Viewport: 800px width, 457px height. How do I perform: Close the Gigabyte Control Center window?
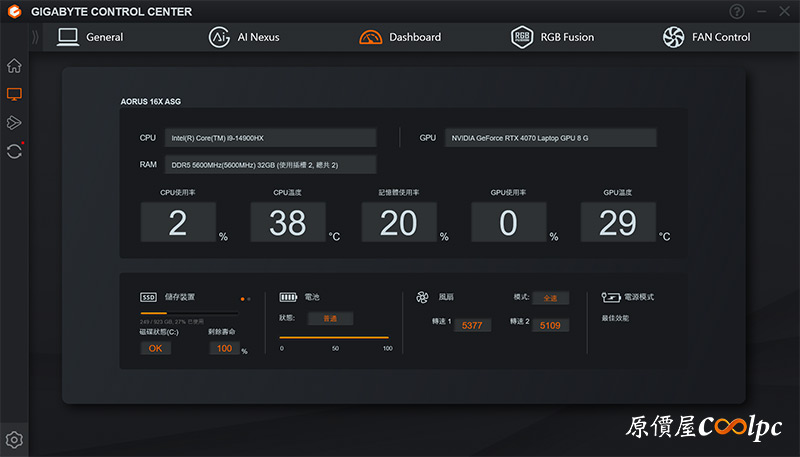(x=785, y=11)
